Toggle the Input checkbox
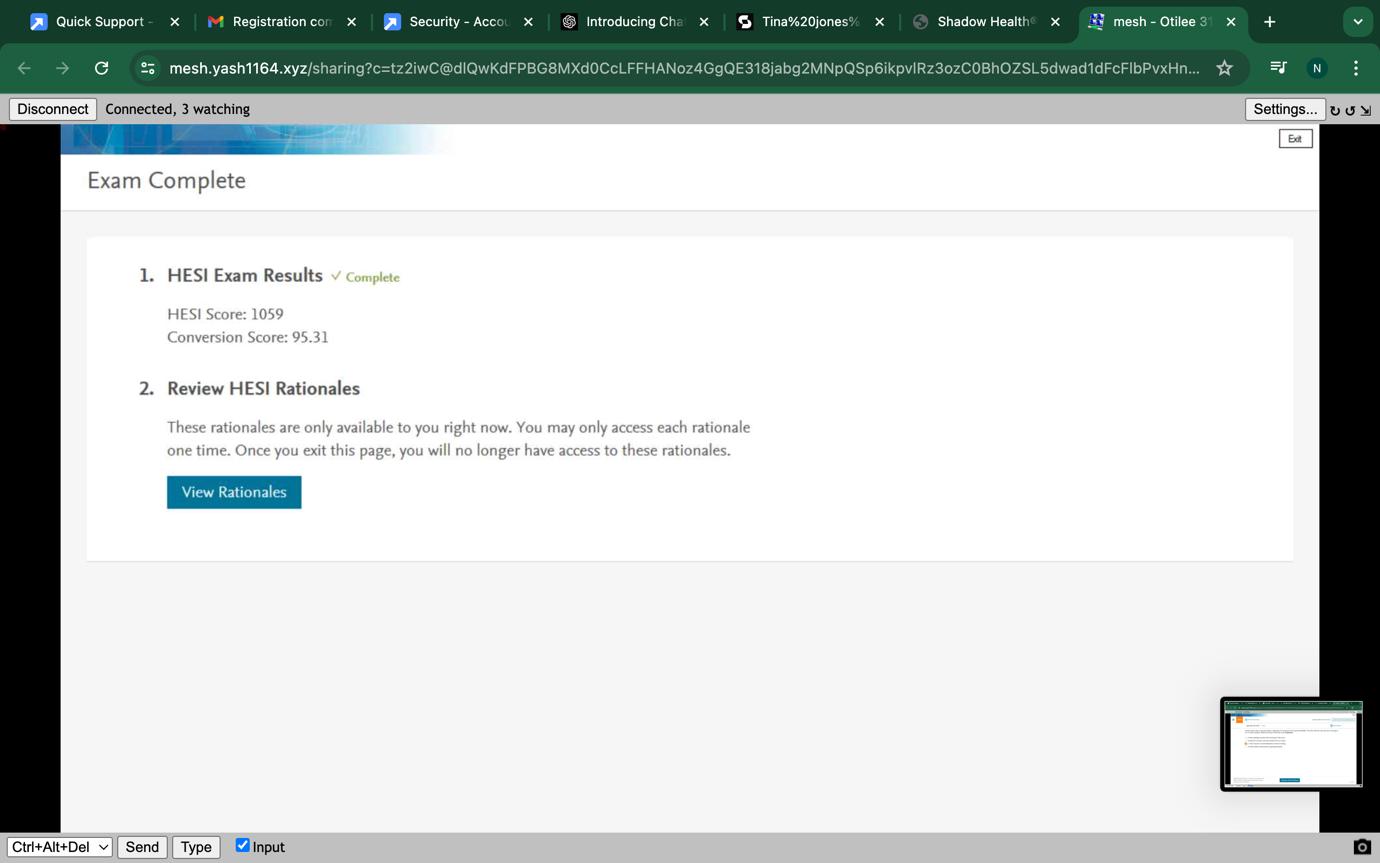Screen dimensions: 1380x863 point(242,846)
